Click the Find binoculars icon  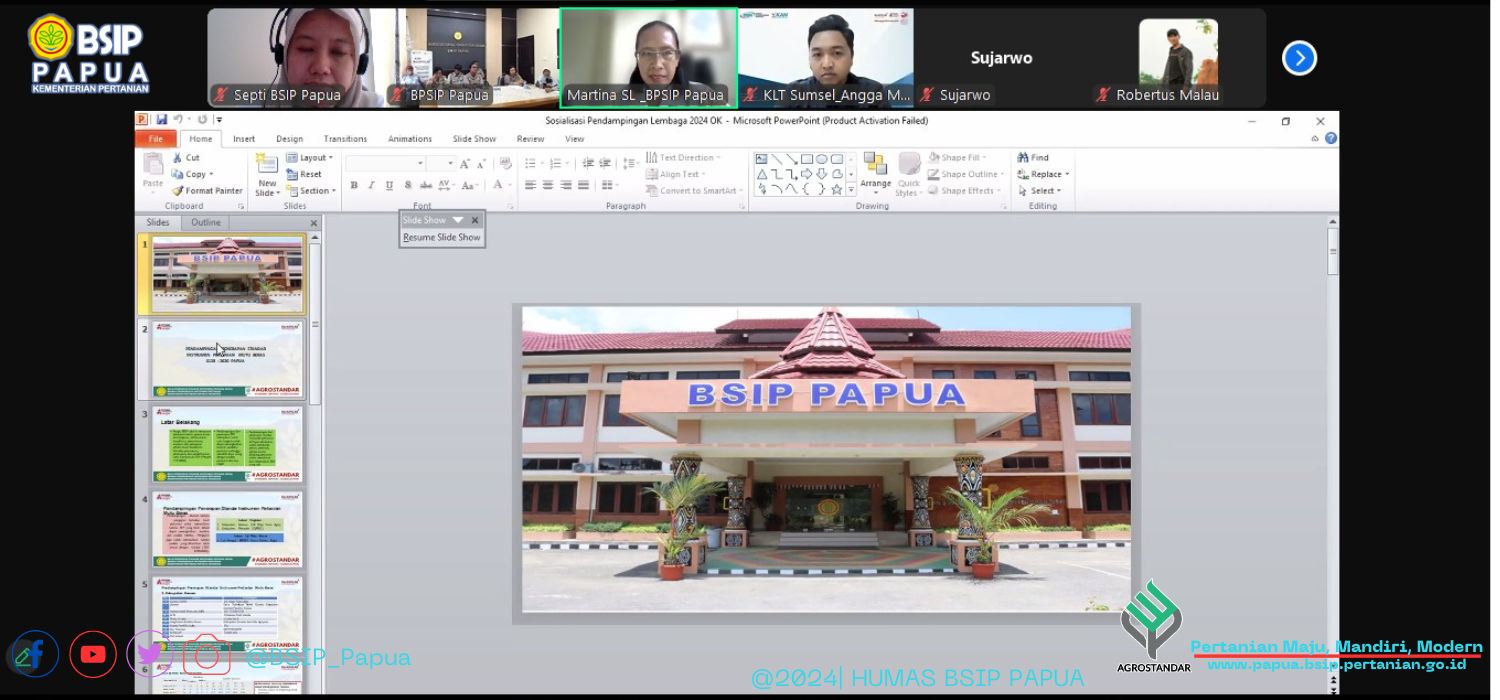[1023, 158]
